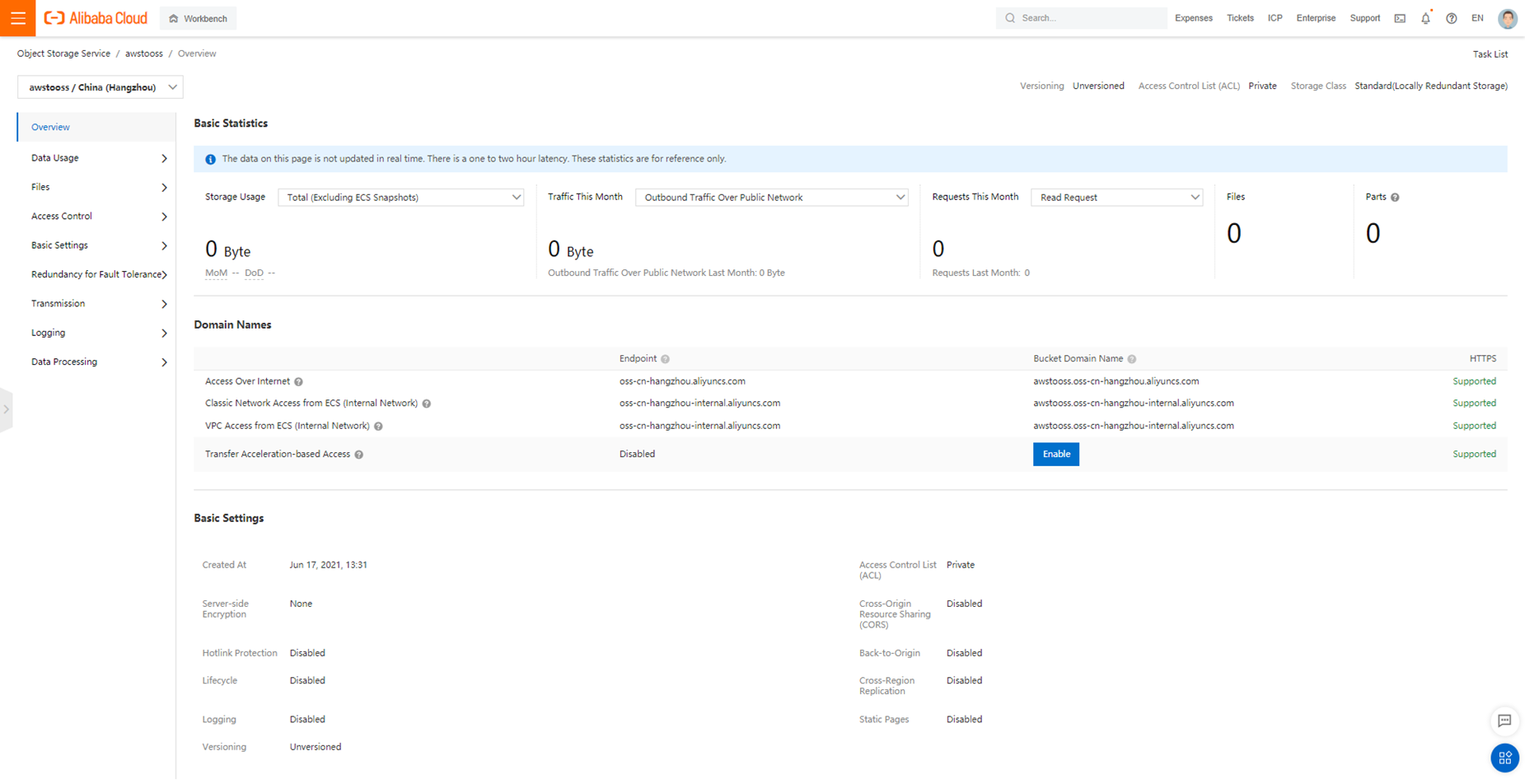1525x784 pixels.
Task: Expand the Data Usage menu
Action: click(97, 158)
